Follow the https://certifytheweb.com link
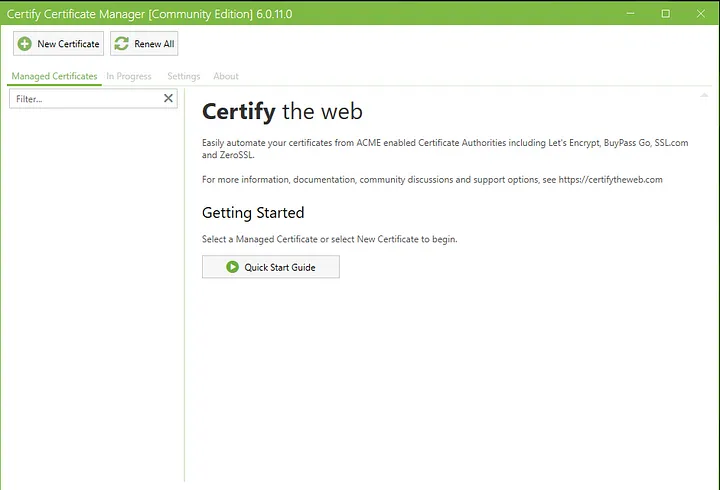The image size is (720, 490). click(x=606, y=180)
